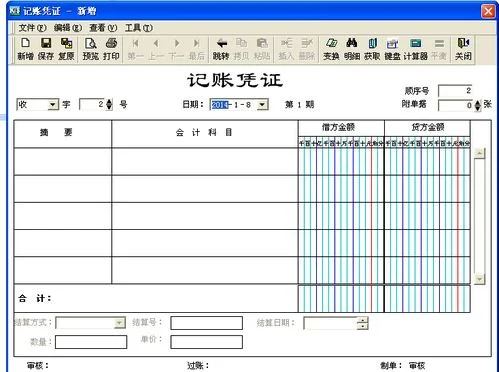
Task: Open the 工具(T) menu
Action: coord(139,28)
